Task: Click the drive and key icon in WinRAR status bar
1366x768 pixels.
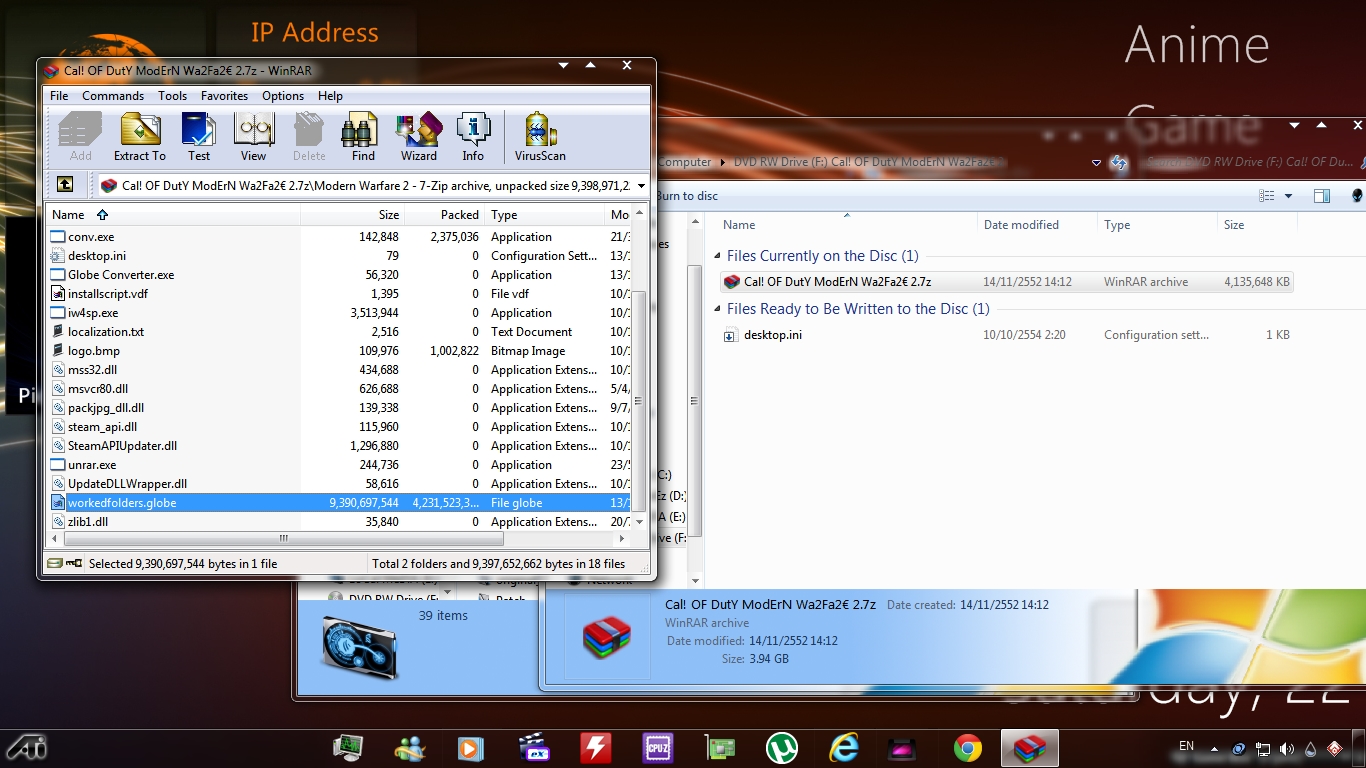Action: pos(65,563)
